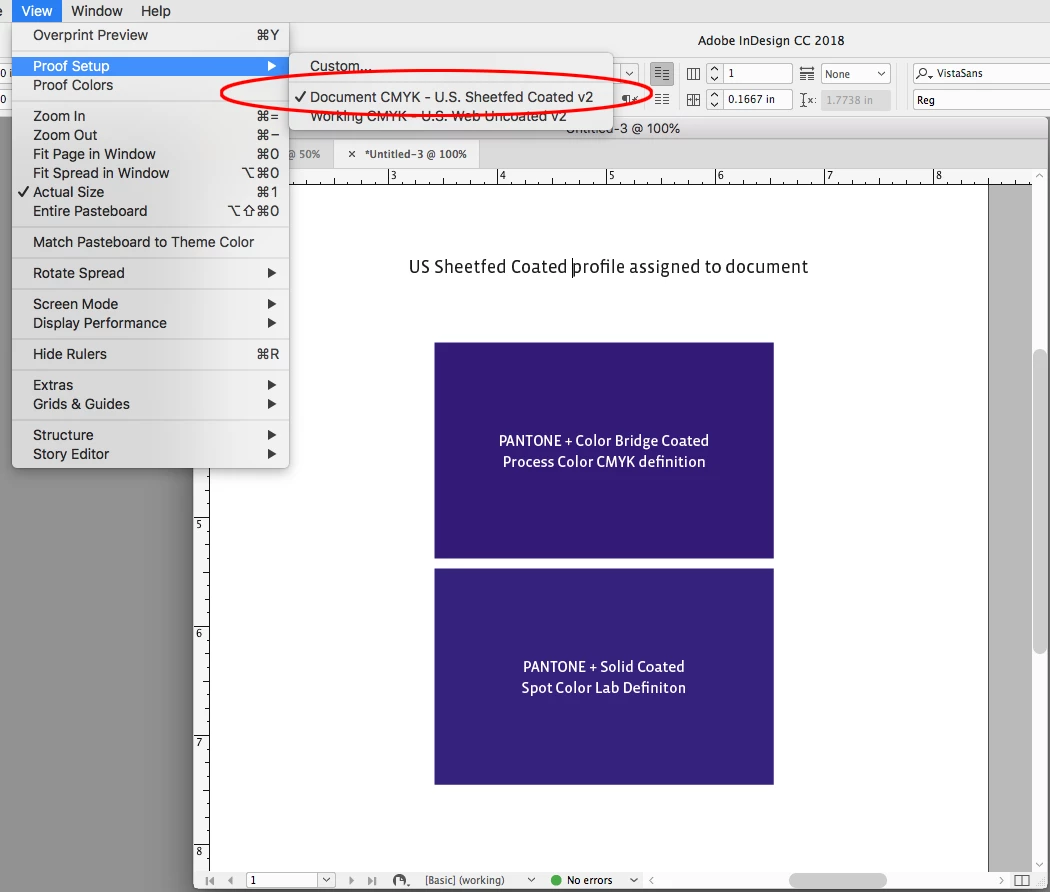The width and height of the screenshot is (1050, 892).
Task: Open the partially hidden dropdown beside Custom
Action: (x=629, y=73)
